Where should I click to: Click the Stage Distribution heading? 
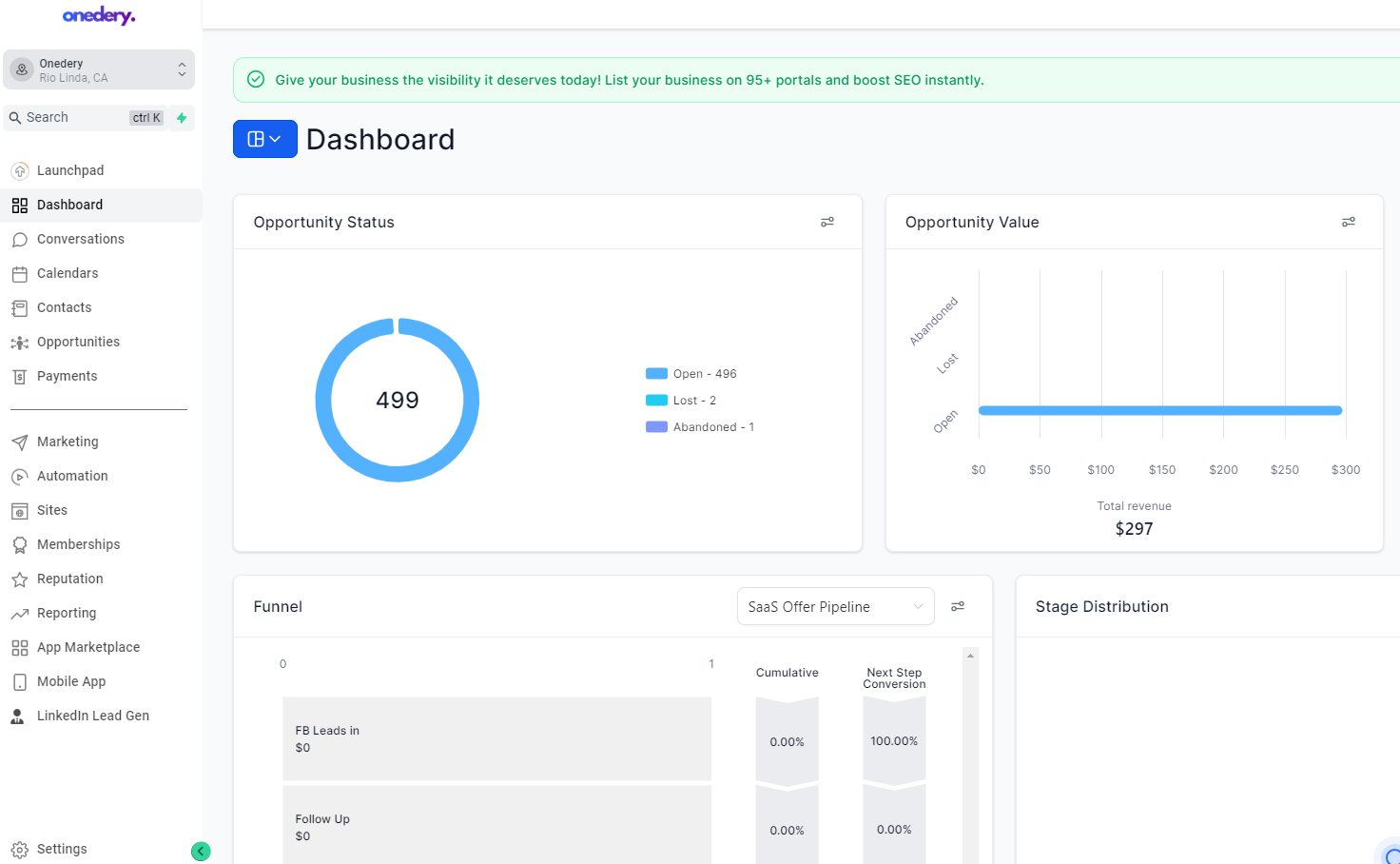tap(1101, 607)
